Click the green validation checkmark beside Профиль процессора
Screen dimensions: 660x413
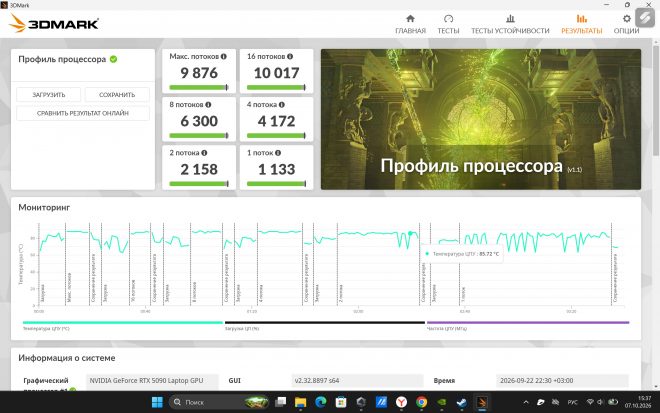click(113, 59)
